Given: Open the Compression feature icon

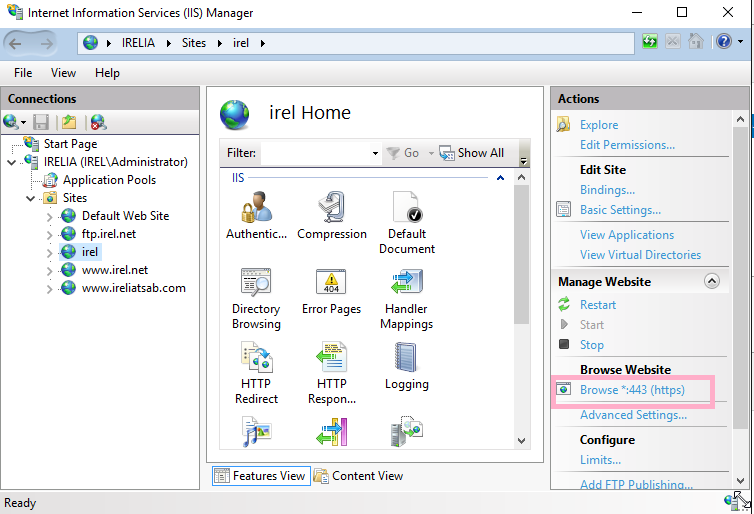Looking at the screenshot, I should pos(331,207).
